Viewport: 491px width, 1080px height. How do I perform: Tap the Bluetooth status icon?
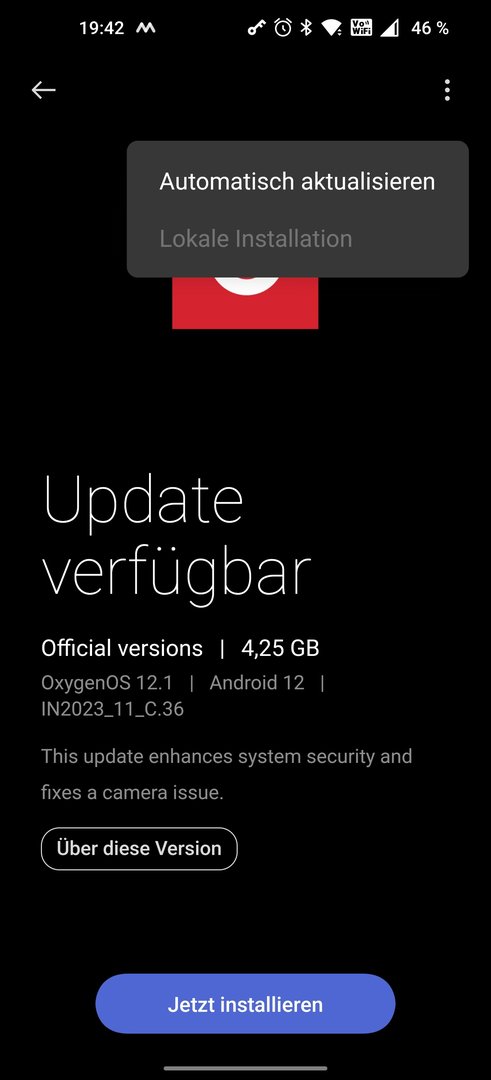tap(307, 28)
